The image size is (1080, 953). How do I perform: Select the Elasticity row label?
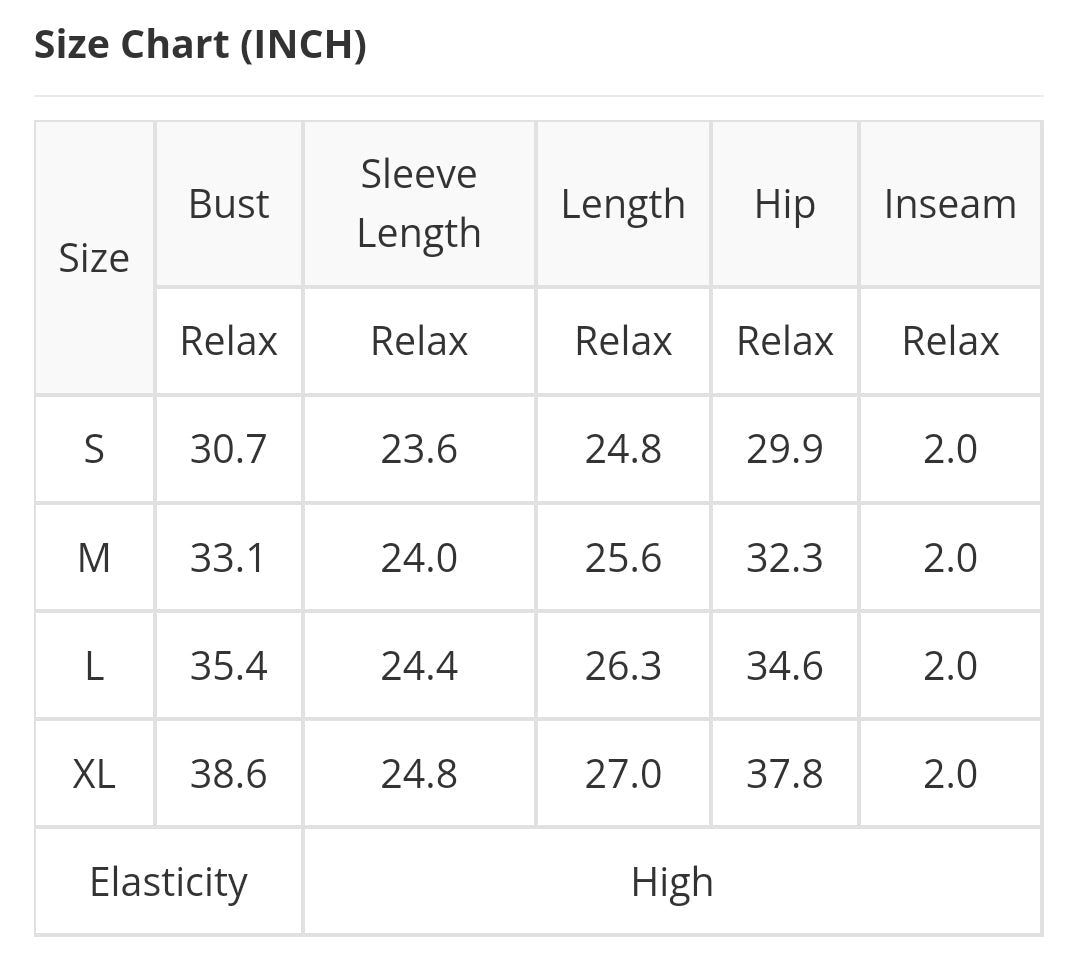(168, 882)
